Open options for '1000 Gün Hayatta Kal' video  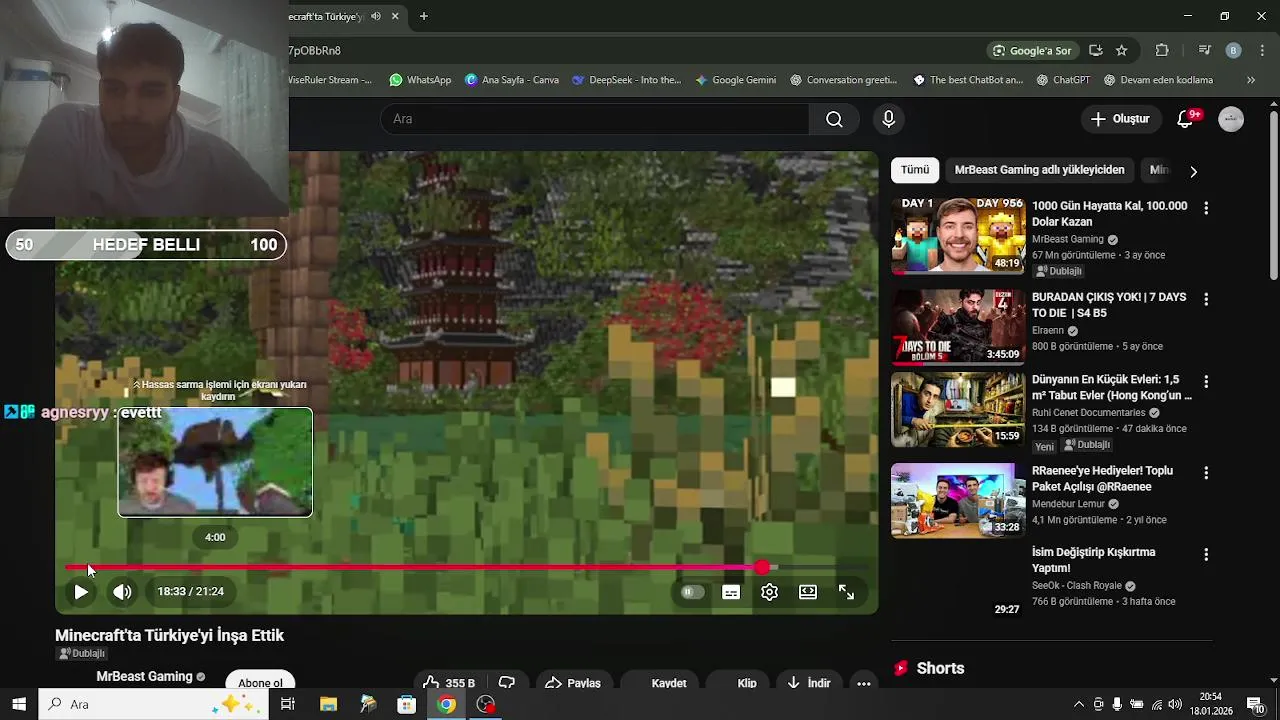click(1206, 208)
